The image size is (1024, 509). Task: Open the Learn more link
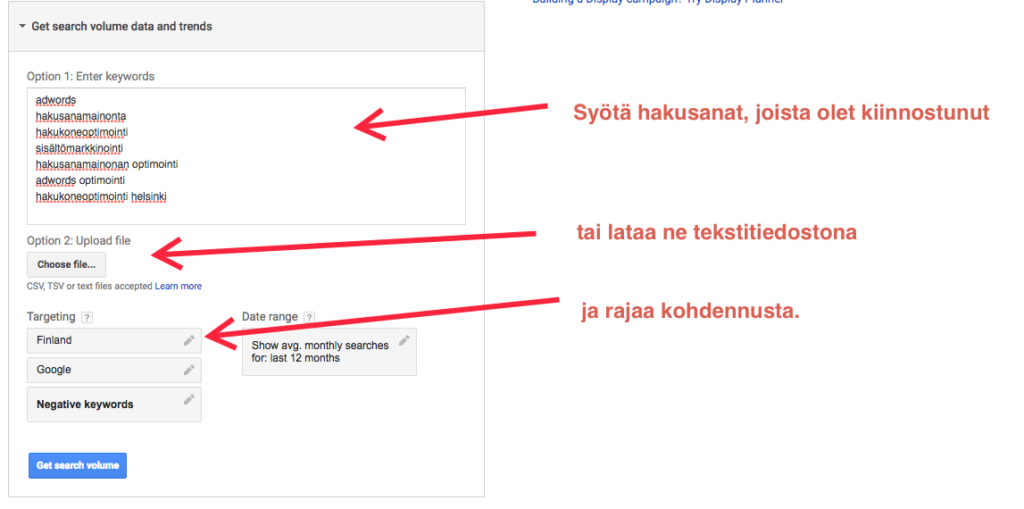[x=178, y=286]
